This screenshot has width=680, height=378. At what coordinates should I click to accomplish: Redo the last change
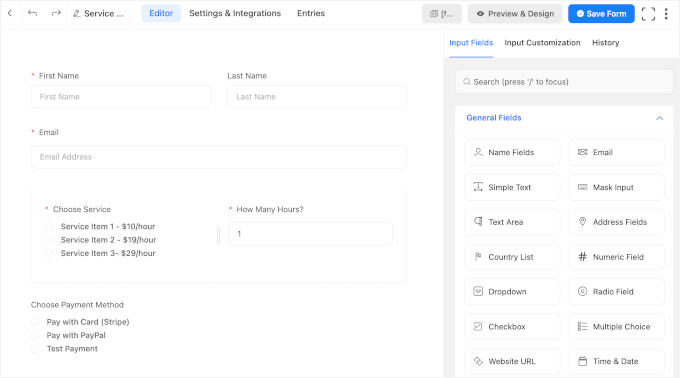[x=56, y=13]
